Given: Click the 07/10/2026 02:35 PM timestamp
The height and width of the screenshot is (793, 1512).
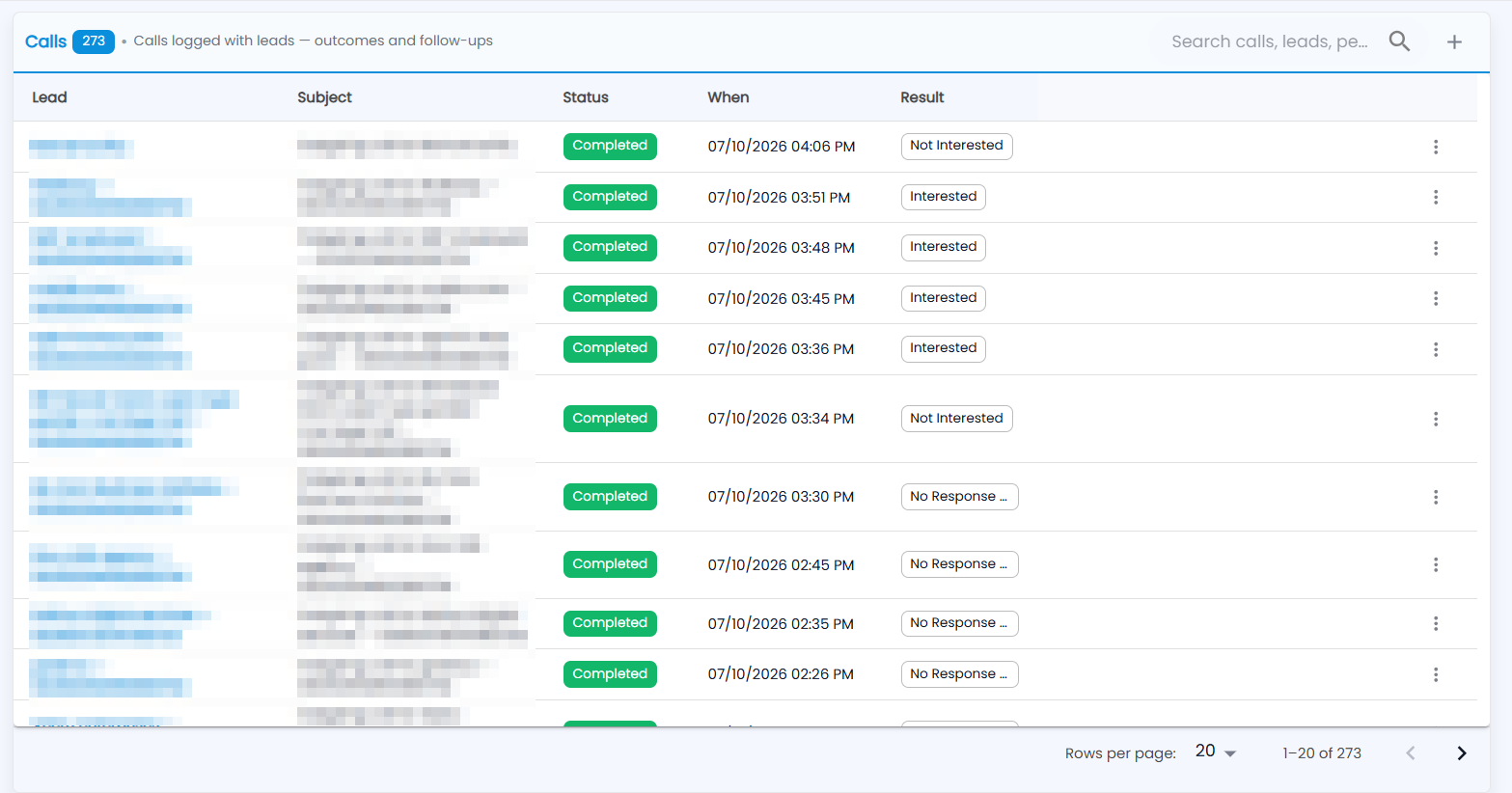Looking at the screenshot, I should 781,624.
